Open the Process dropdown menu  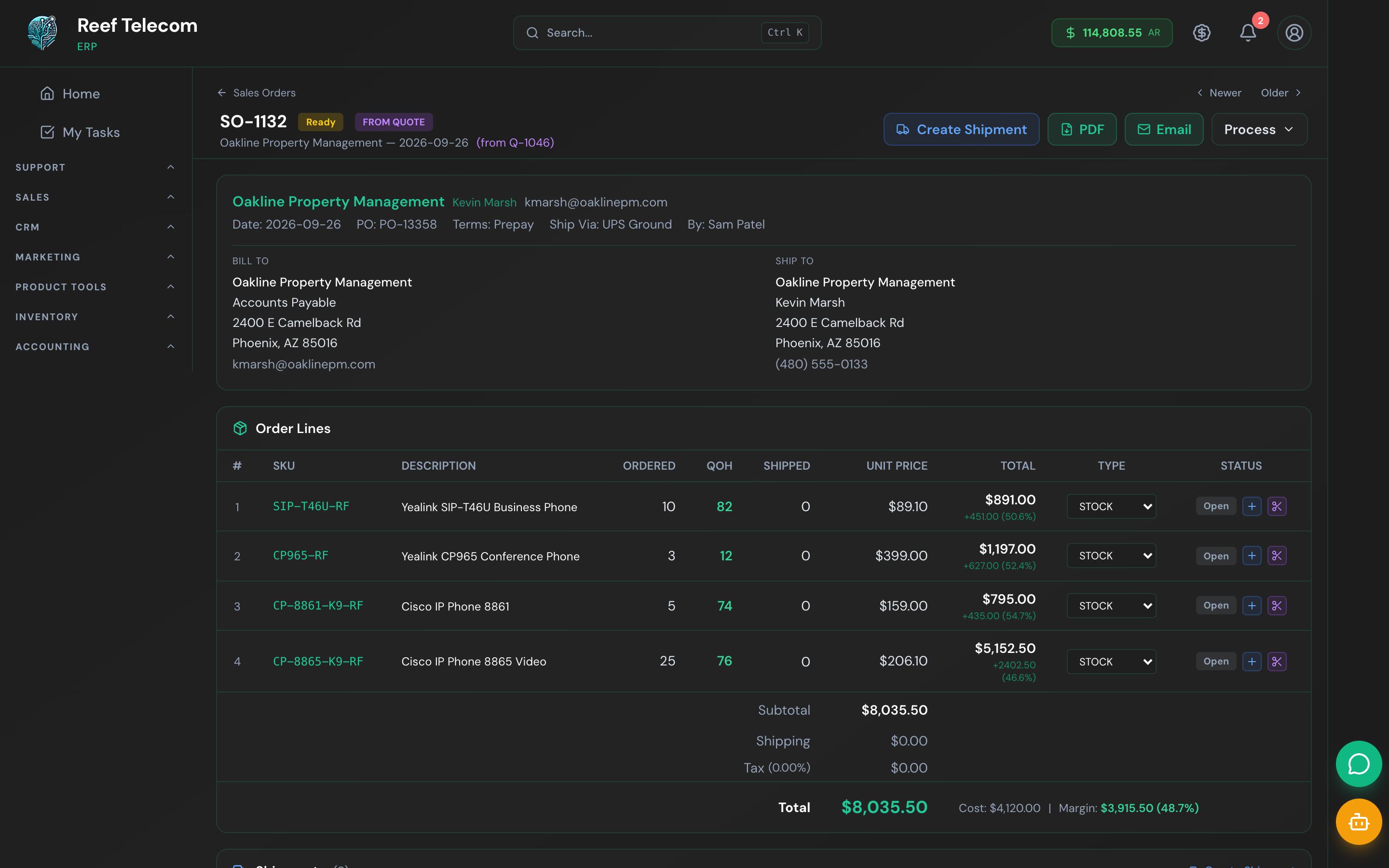[1259, 129]
